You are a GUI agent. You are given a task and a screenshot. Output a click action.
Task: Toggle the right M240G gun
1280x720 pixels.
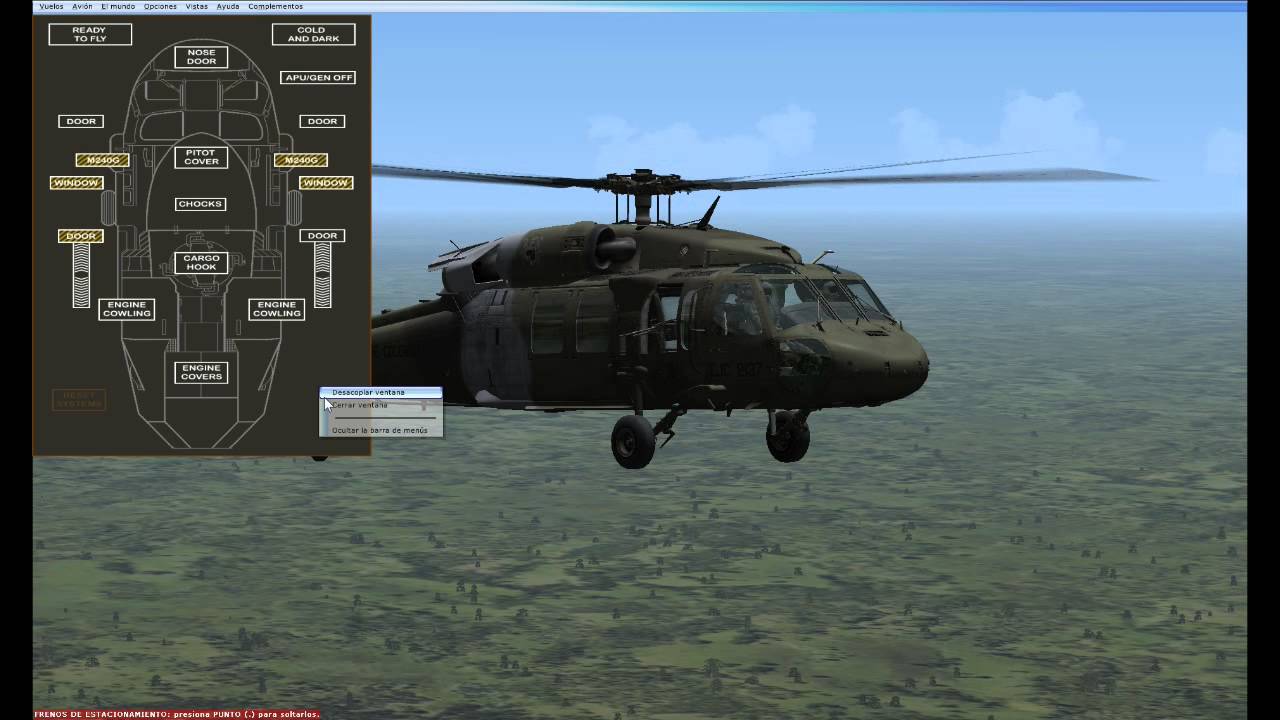[x=301, y=160]
